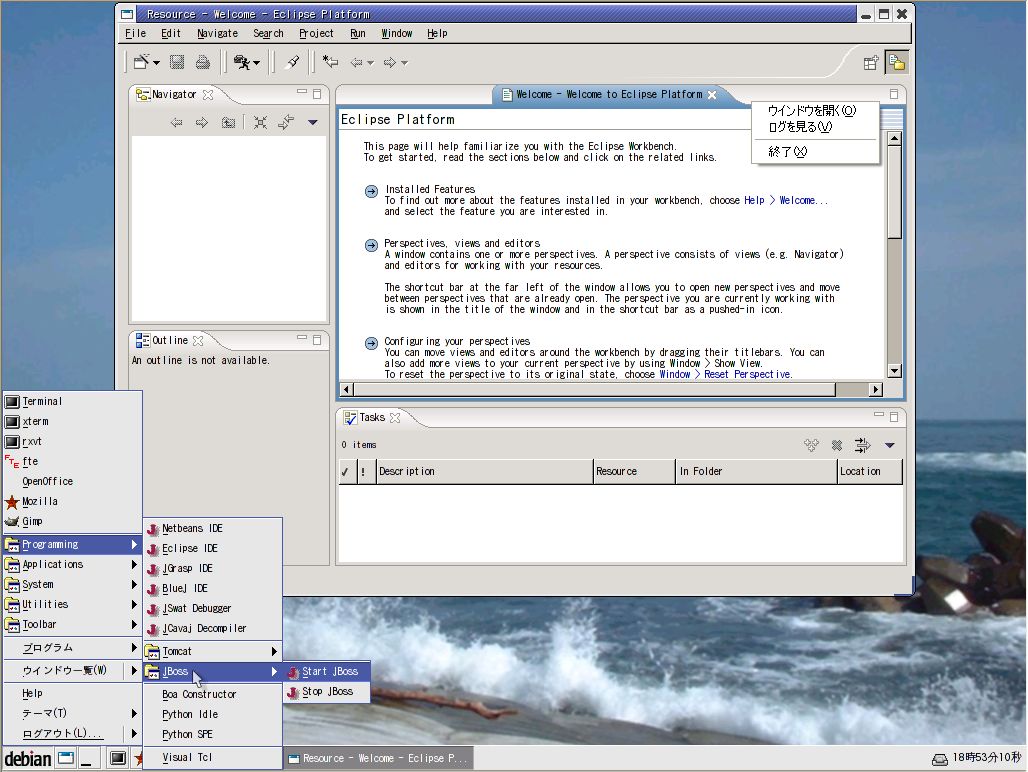Click the Tasks view tab

point(372,417)
